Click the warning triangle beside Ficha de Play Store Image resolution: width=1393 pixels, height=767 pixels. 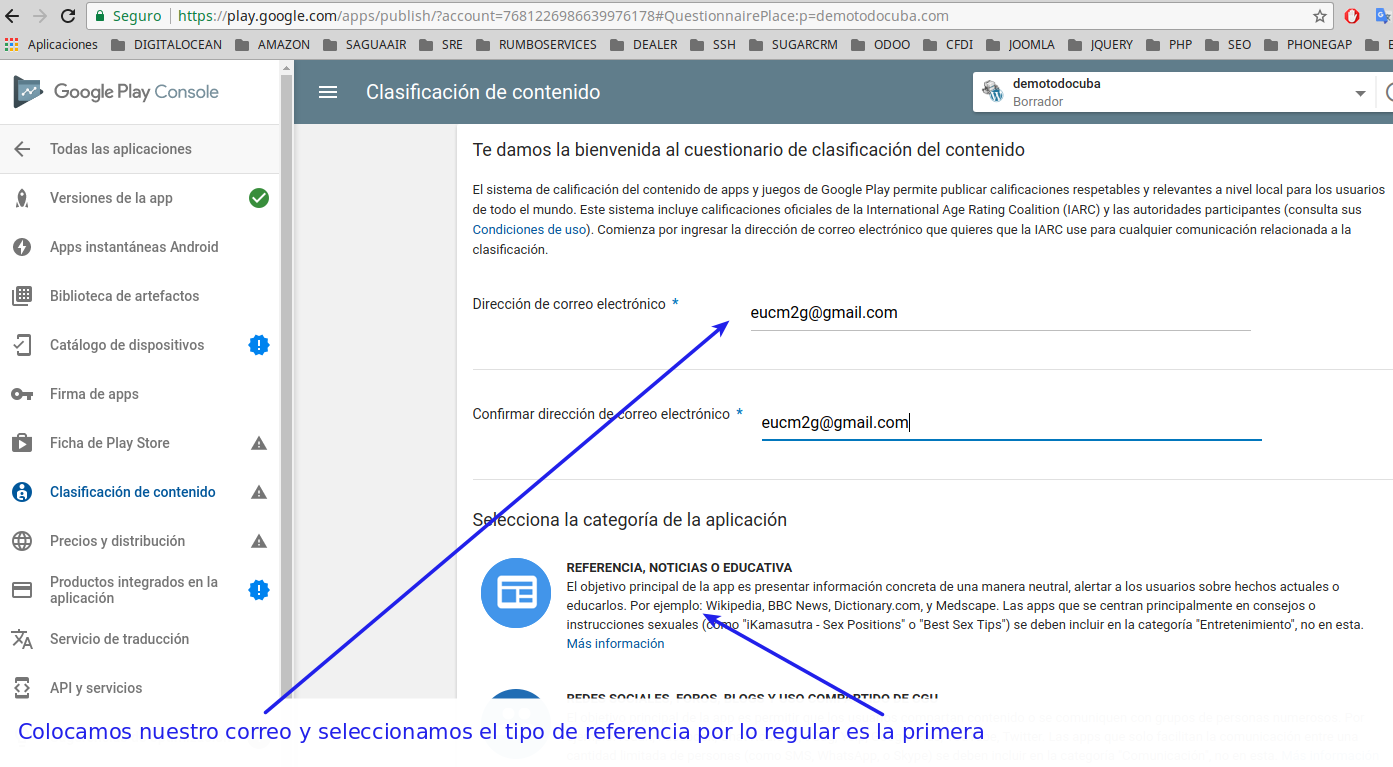259,443
